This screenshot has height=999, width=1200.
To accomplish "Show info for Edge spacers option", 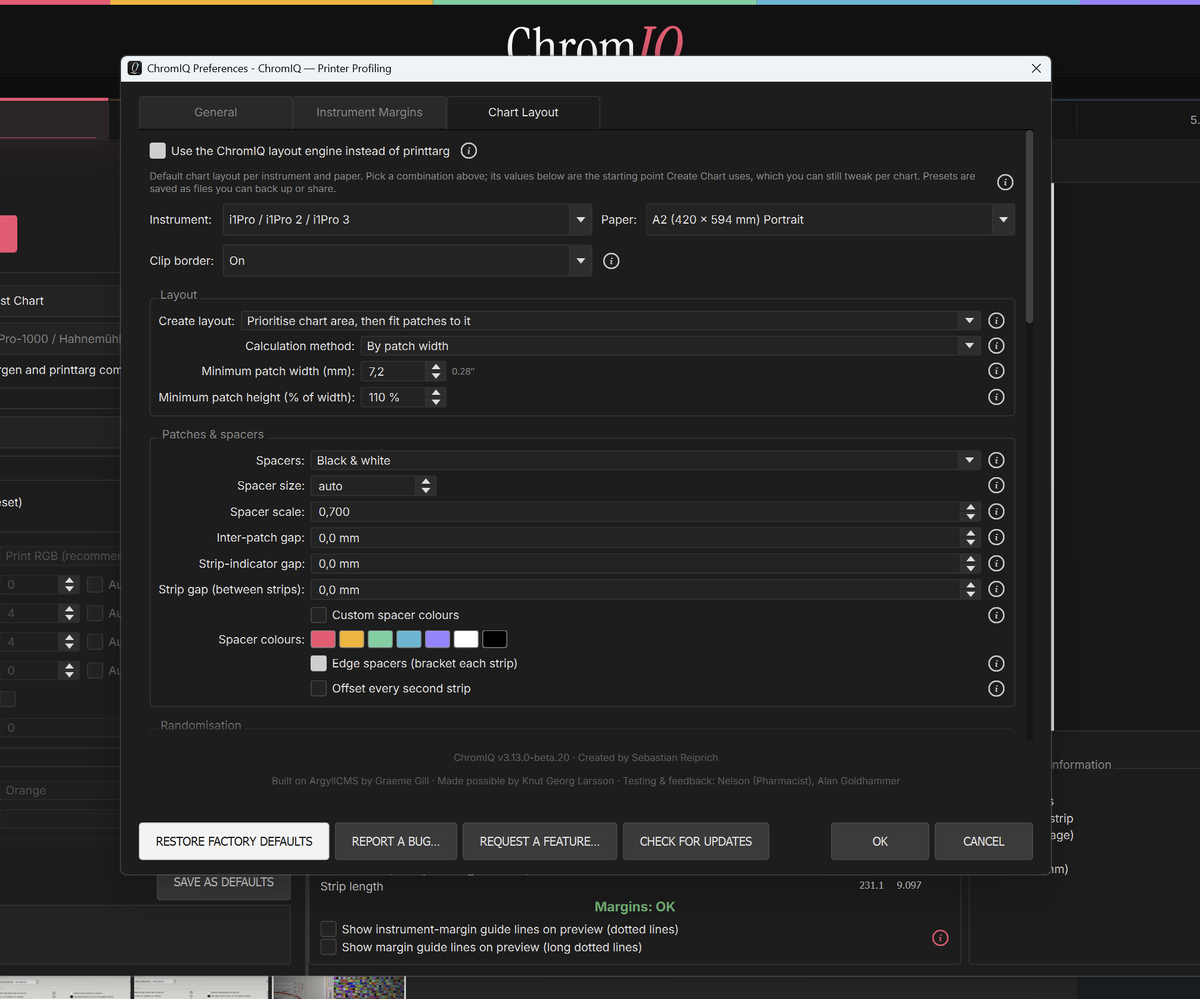I will point(996,663).
